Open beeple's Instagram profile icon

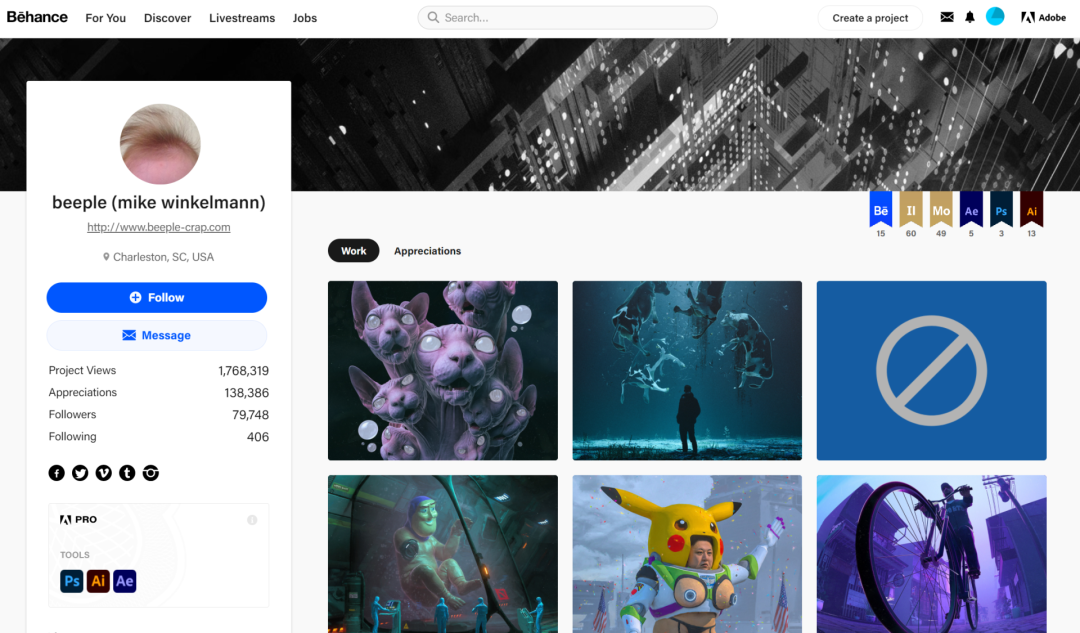pos(150,473)
